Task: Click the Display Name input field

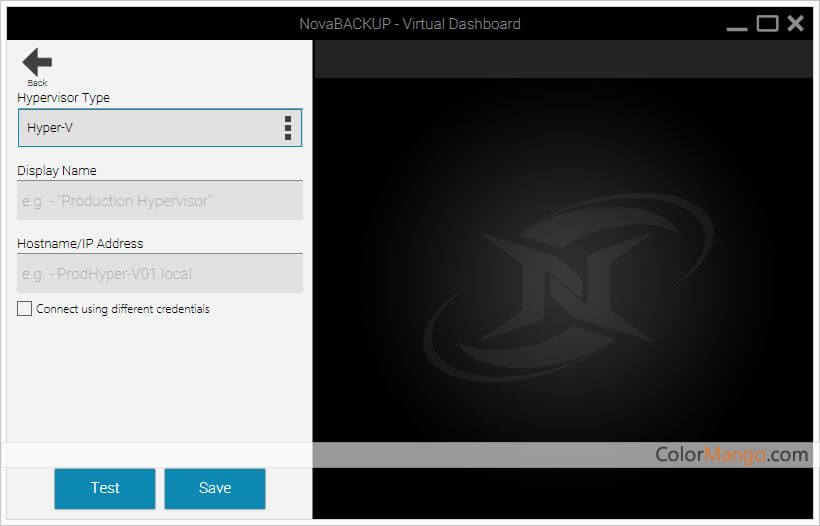Action: (x=160, y=201)
